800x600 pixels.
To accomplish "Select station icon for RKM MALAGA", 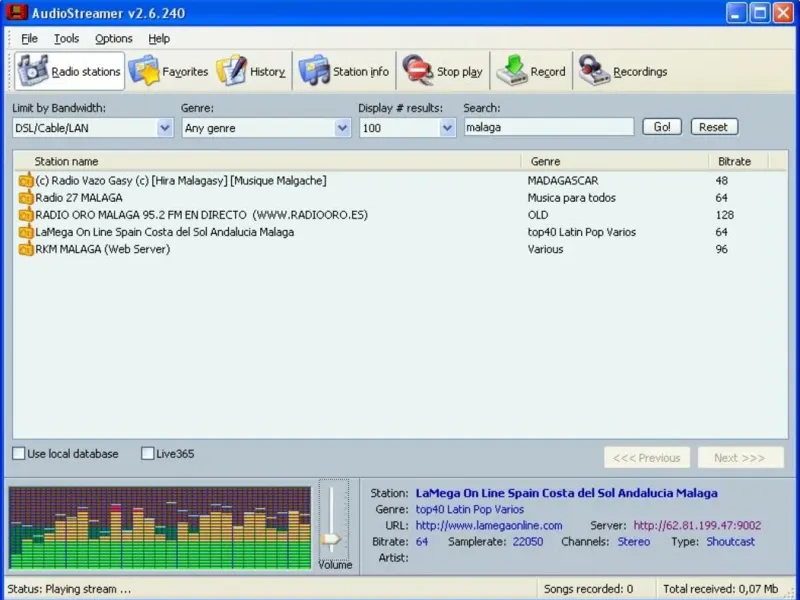I will point(26,250).
